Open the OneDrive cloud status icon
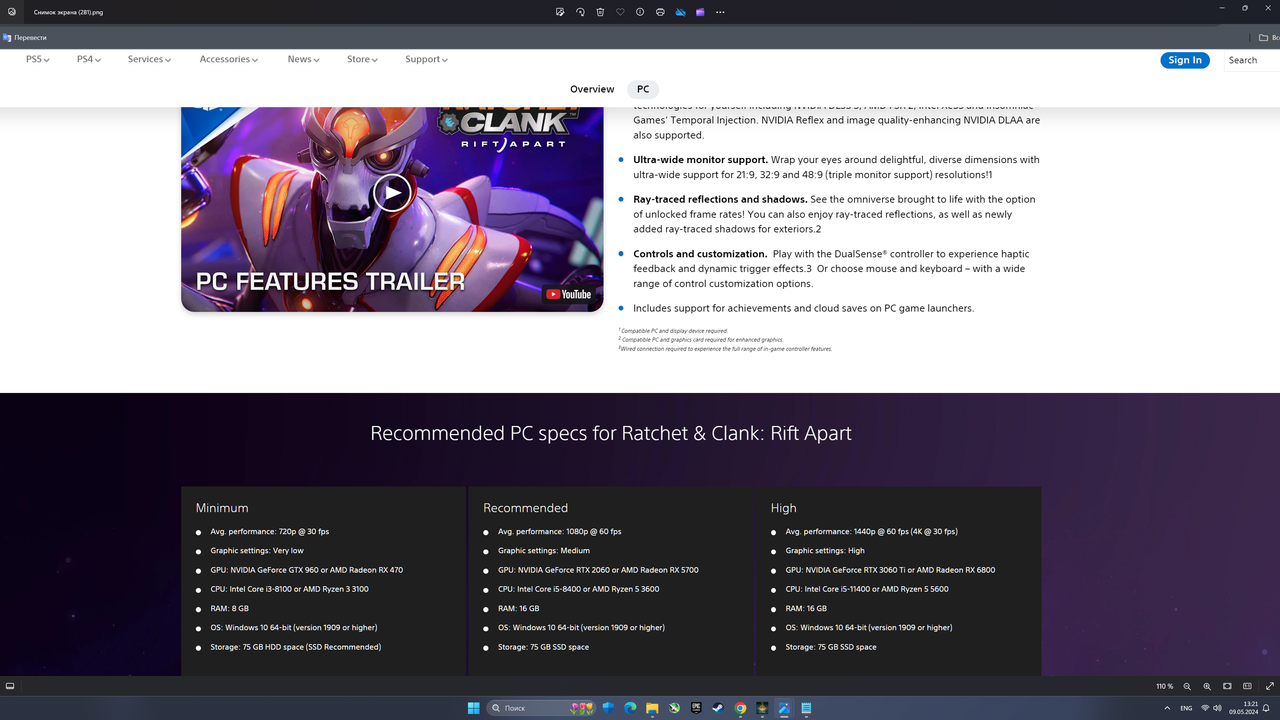The image size is (1280, 720). pyautogui.click(x=680, y=12)
